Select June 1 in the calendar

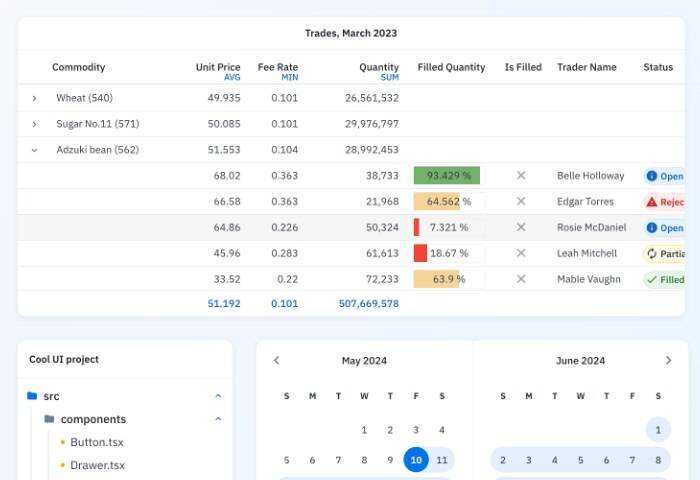(658, 430)
